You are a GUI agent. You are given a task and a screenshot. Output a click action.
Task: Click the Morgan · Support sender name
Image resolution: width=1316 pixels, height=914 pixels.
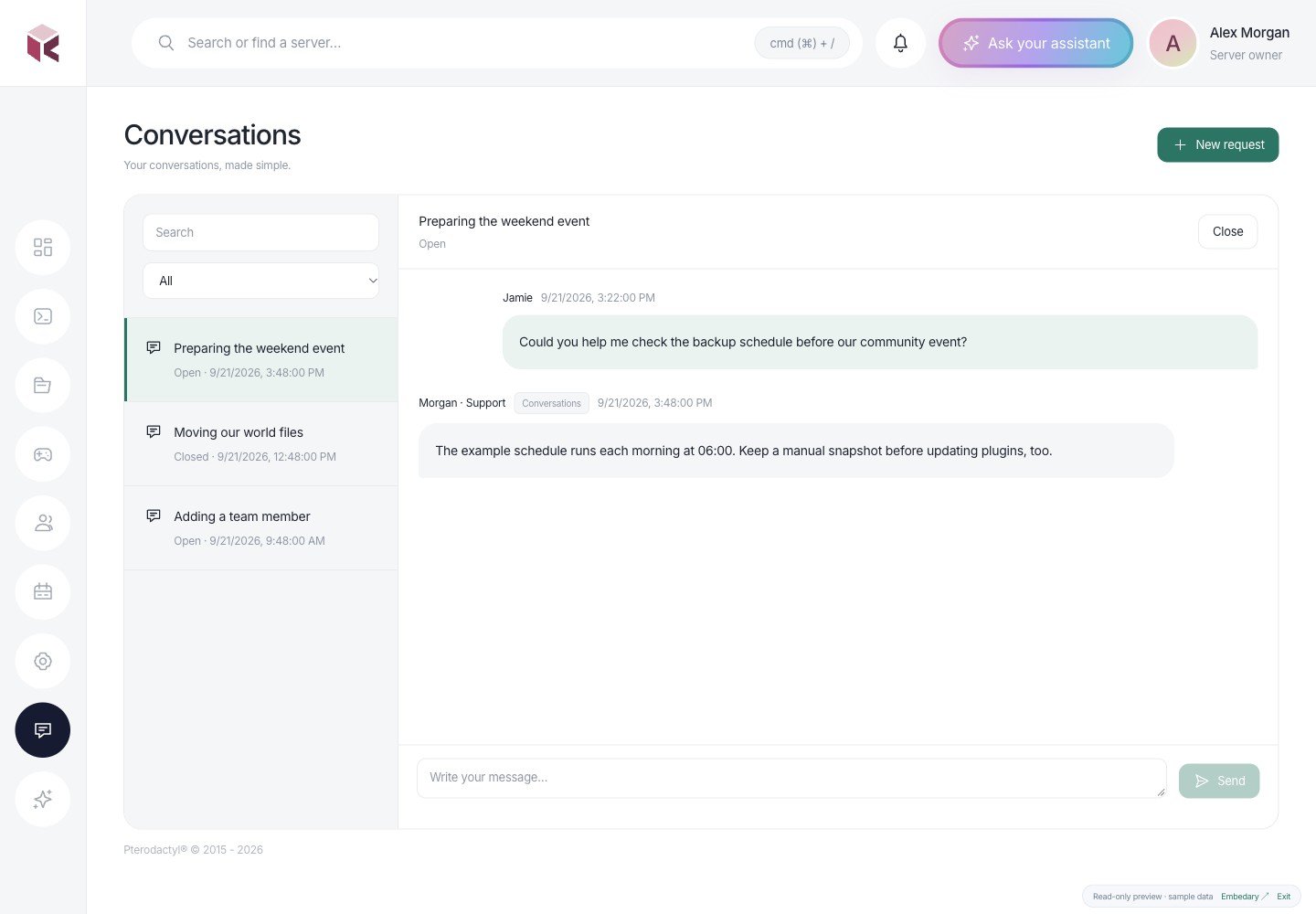tap(462, 403)
